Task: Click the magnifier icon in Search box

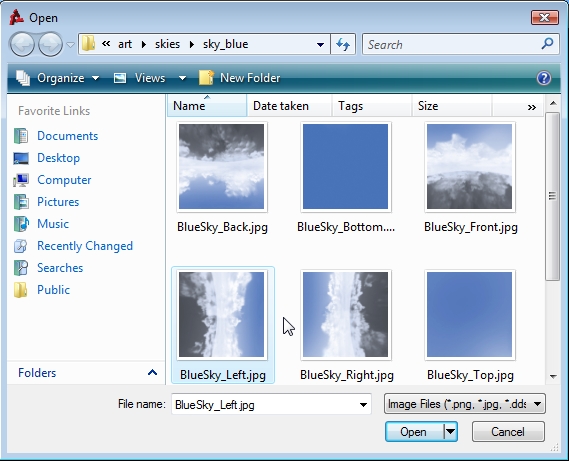Action: pyautogui.click(x=547, y=44)
